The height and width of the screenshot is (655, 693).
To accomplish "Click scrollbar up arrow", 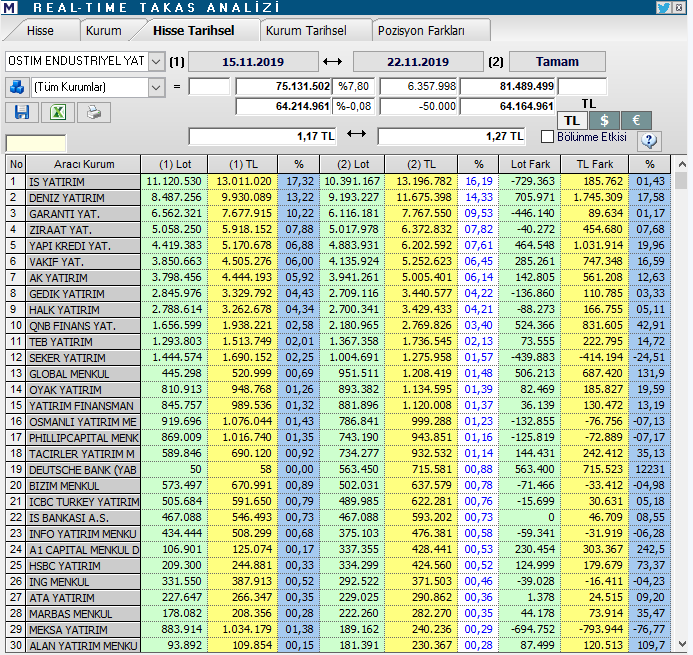I will (682, 164).
